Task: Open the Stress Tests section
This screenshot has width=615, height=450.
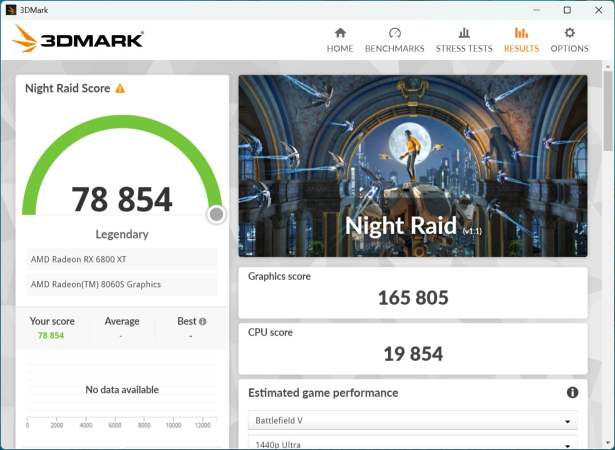Action: pos(464,40)
